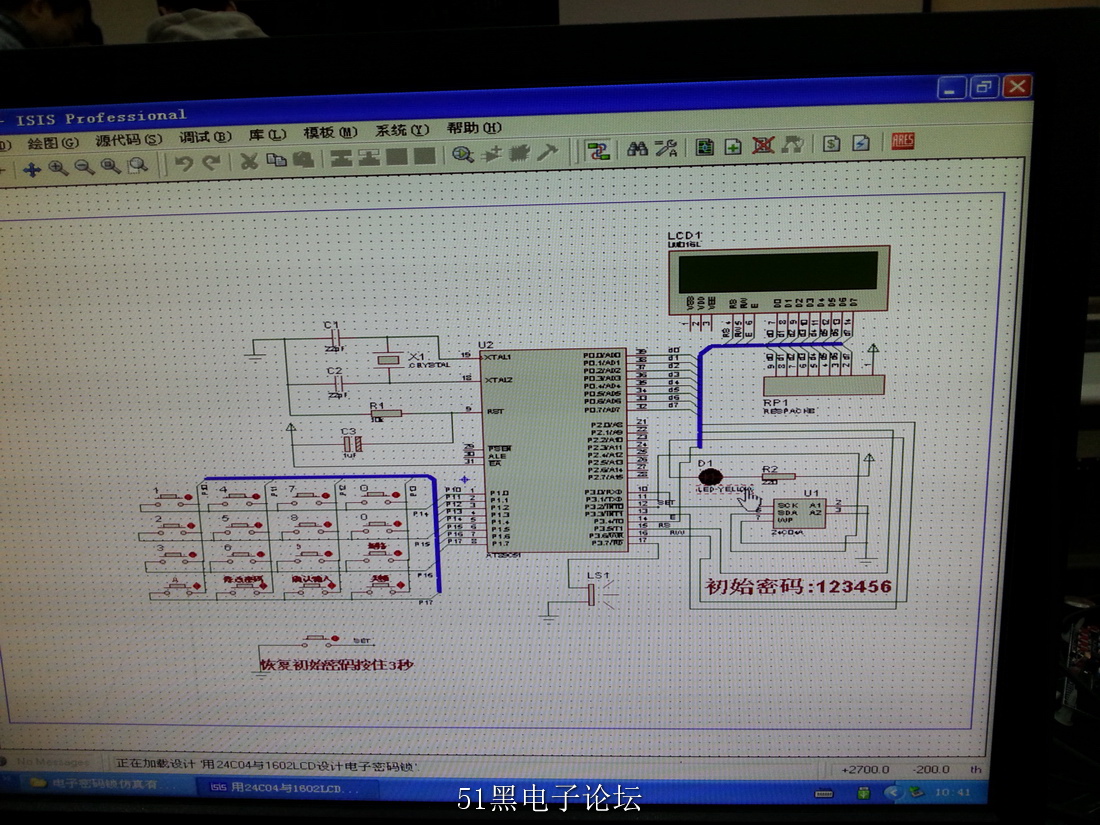Screen dimensions: 1100x825
Task: Click the red ARES netlist icon
Action: click(x=902, y=141)
